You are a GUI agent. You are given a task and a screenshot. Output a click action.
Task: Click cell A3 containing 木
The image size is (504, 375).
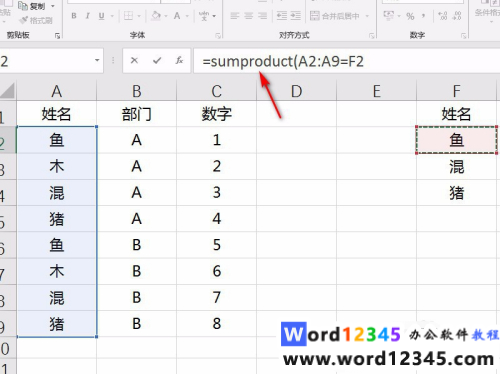57,166
